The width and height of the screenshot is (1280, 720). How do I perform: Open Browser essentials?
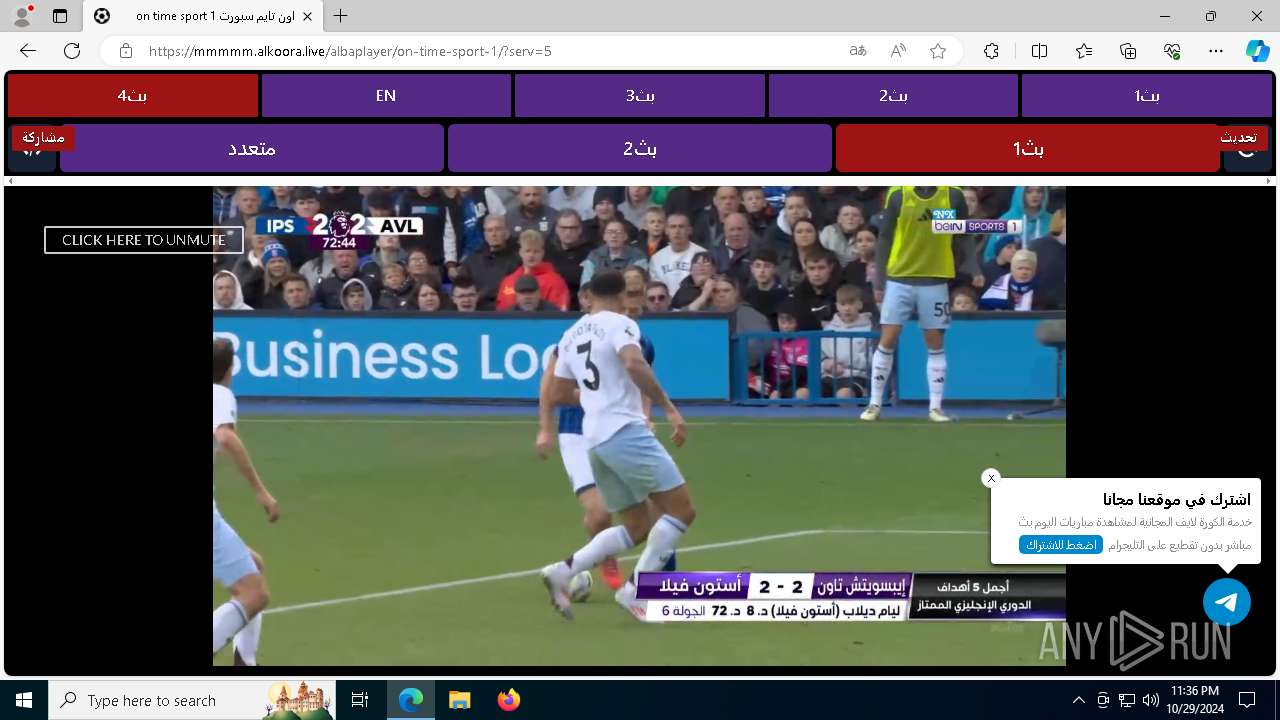[1172, 51]
